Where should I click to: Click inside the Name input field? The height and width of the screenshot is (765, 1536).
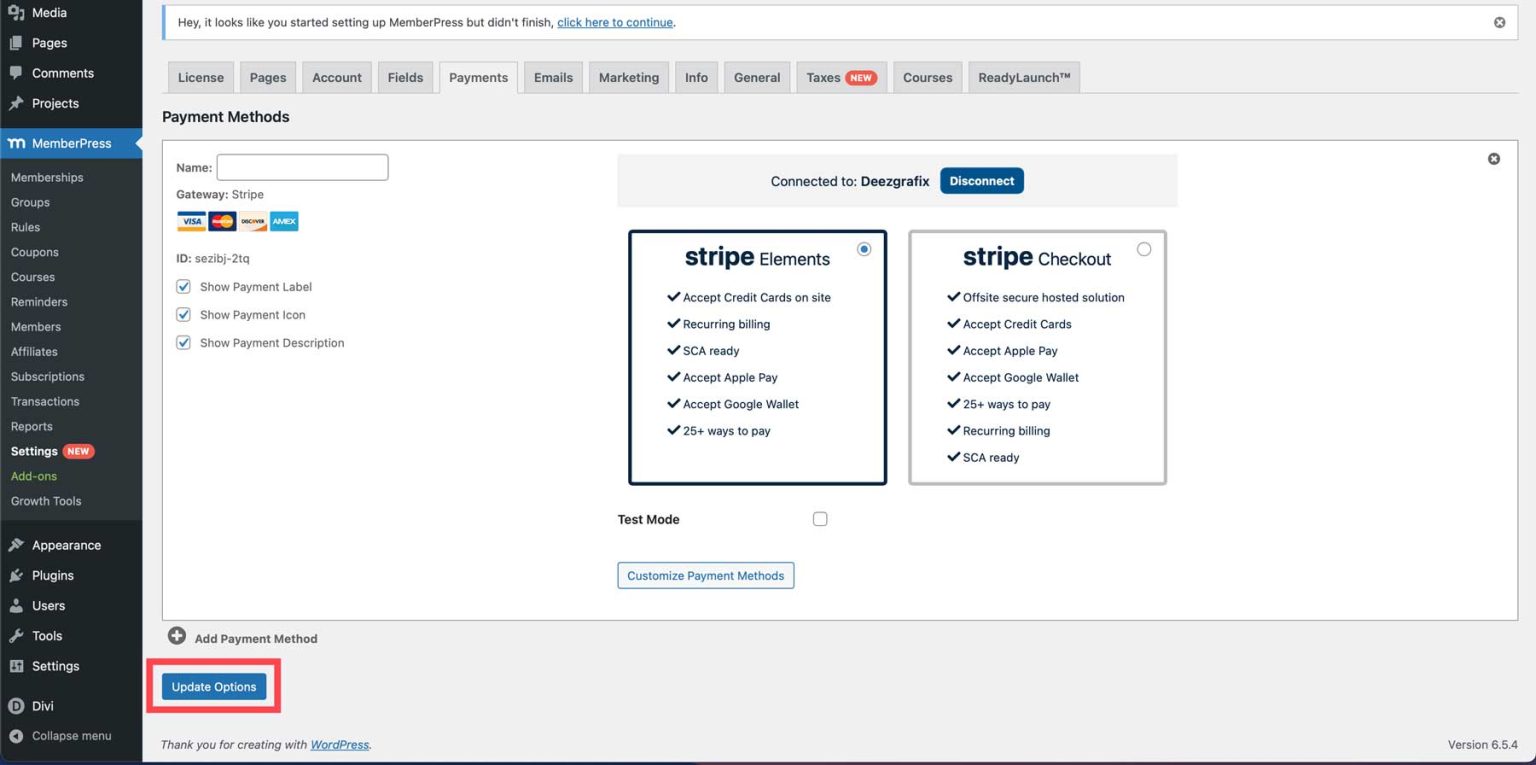302,167
